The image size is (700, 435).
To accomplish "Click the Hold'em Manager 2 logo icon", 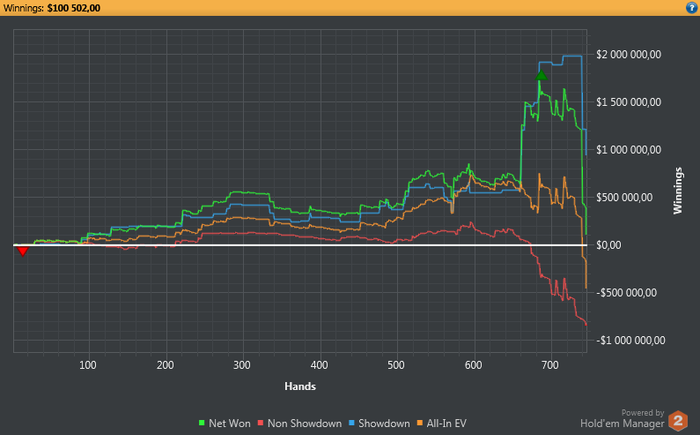I will [x=678, y=421].
